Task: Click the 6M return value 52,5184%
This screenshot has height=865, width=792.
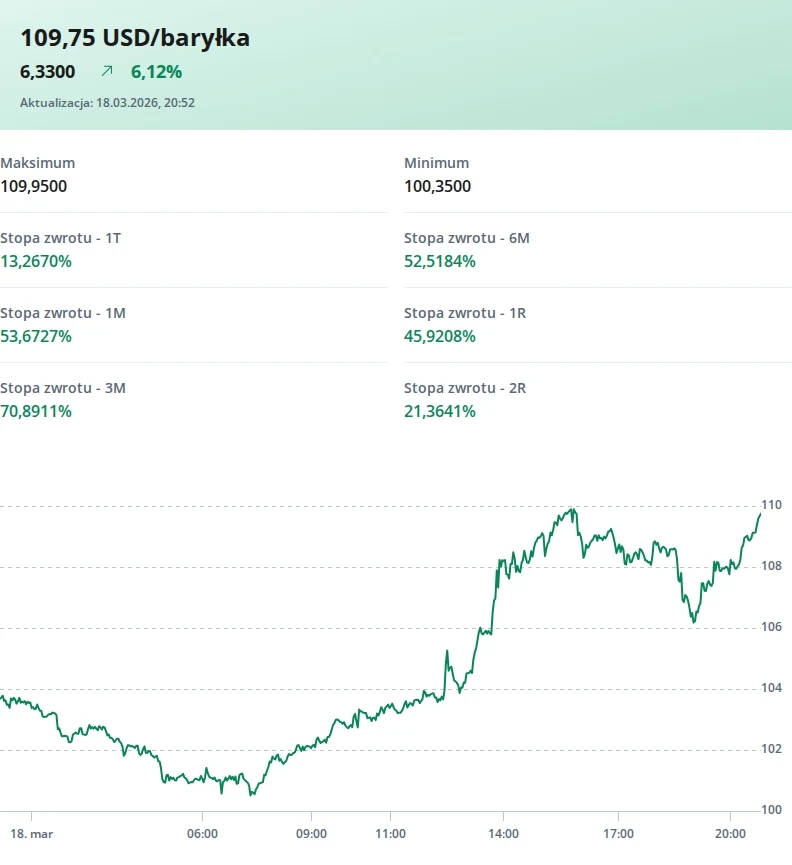Action: coord(440,261)
